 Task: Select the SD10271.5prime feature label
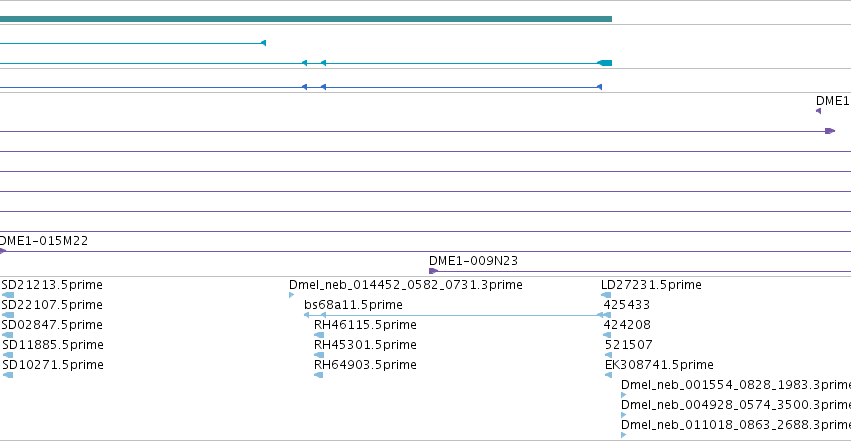[53, 365]
